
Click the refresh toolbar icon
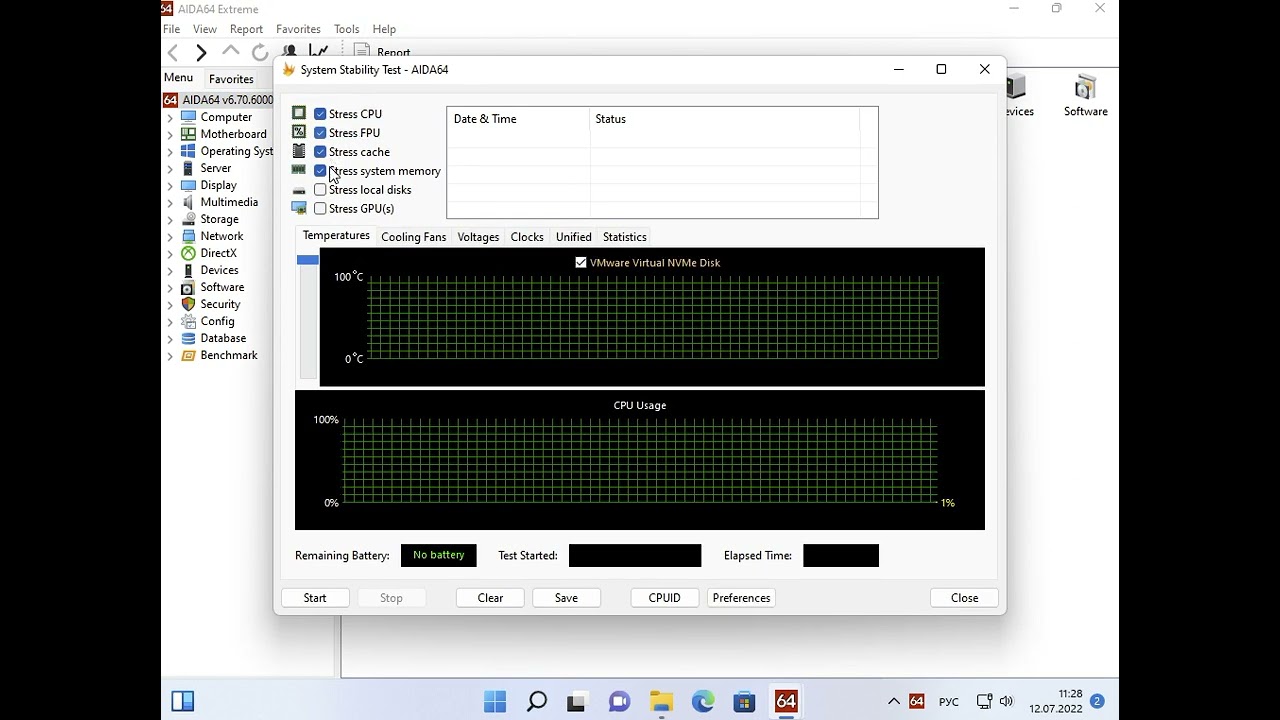pos(260,53)
